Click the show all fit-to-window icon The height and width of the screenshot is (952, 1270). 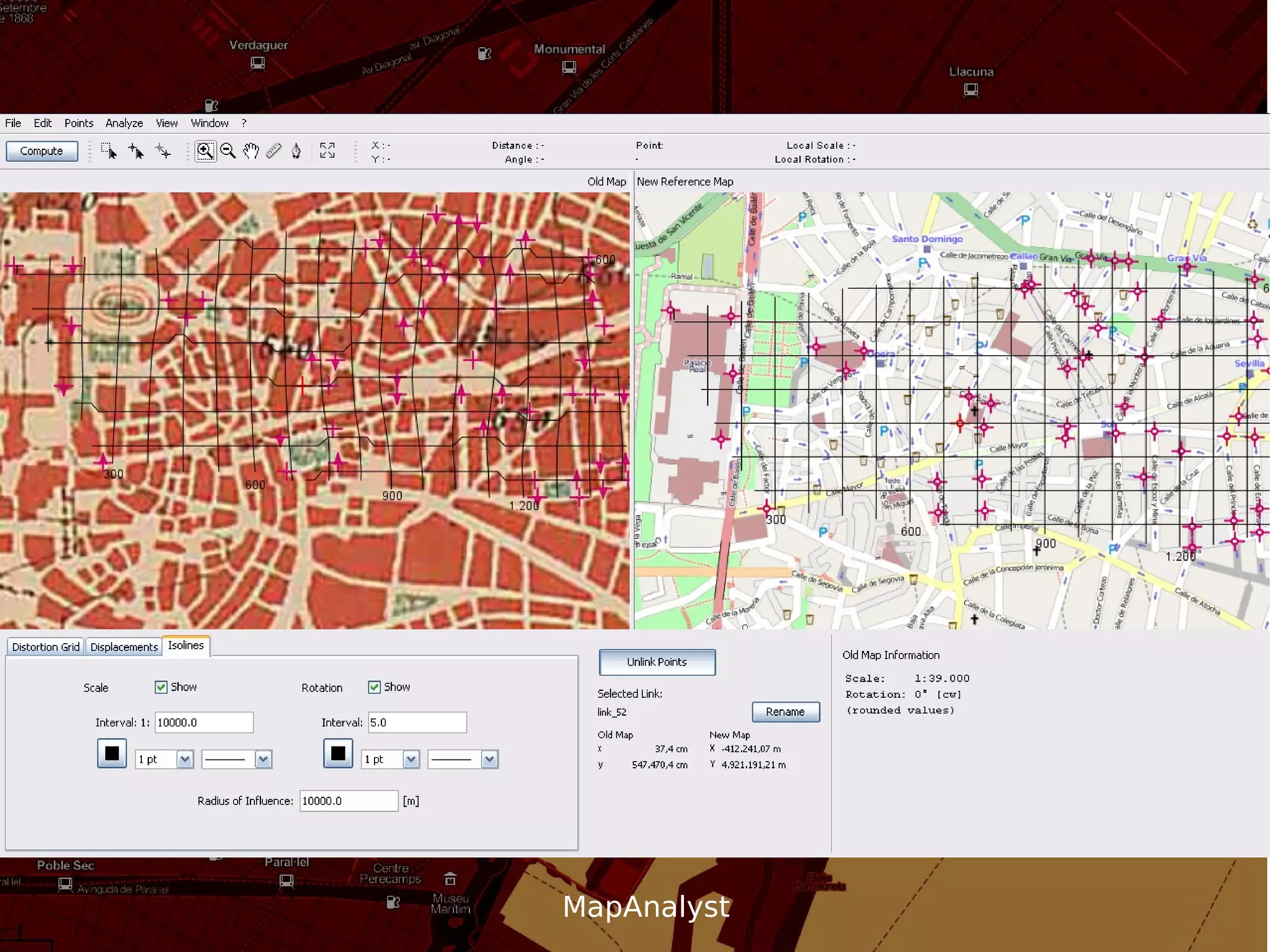(x=327, y=151)
